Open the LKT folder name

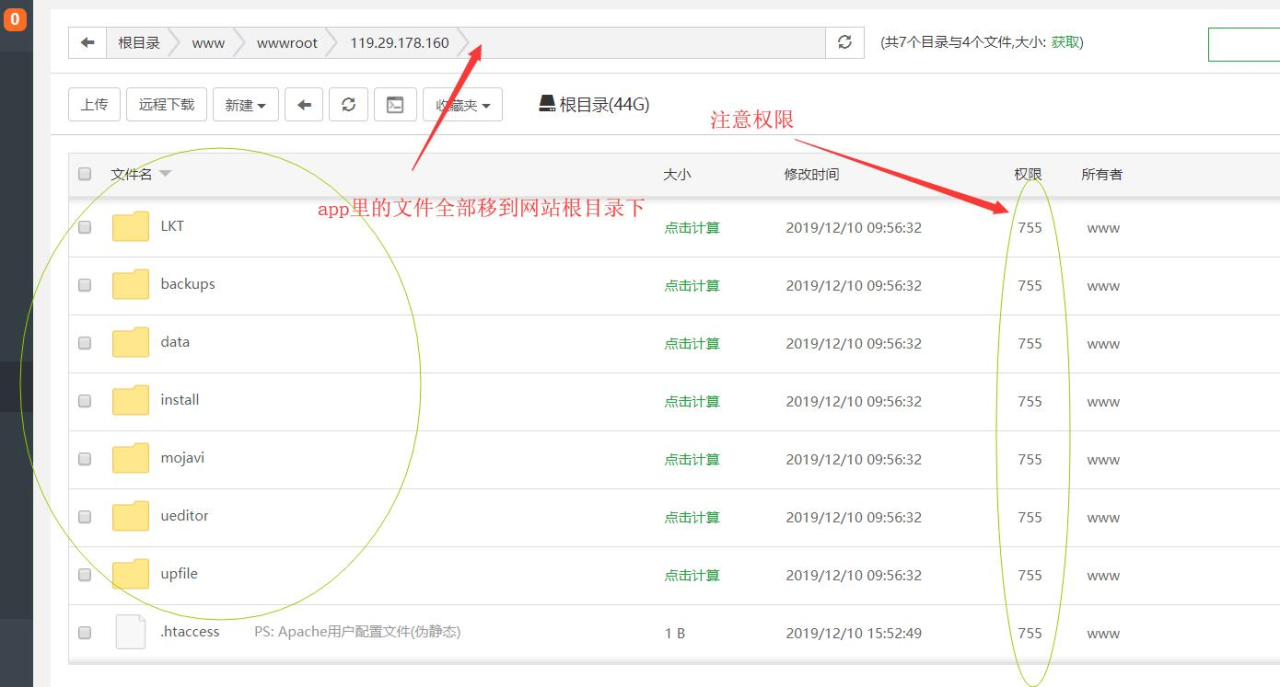point(172,226)
